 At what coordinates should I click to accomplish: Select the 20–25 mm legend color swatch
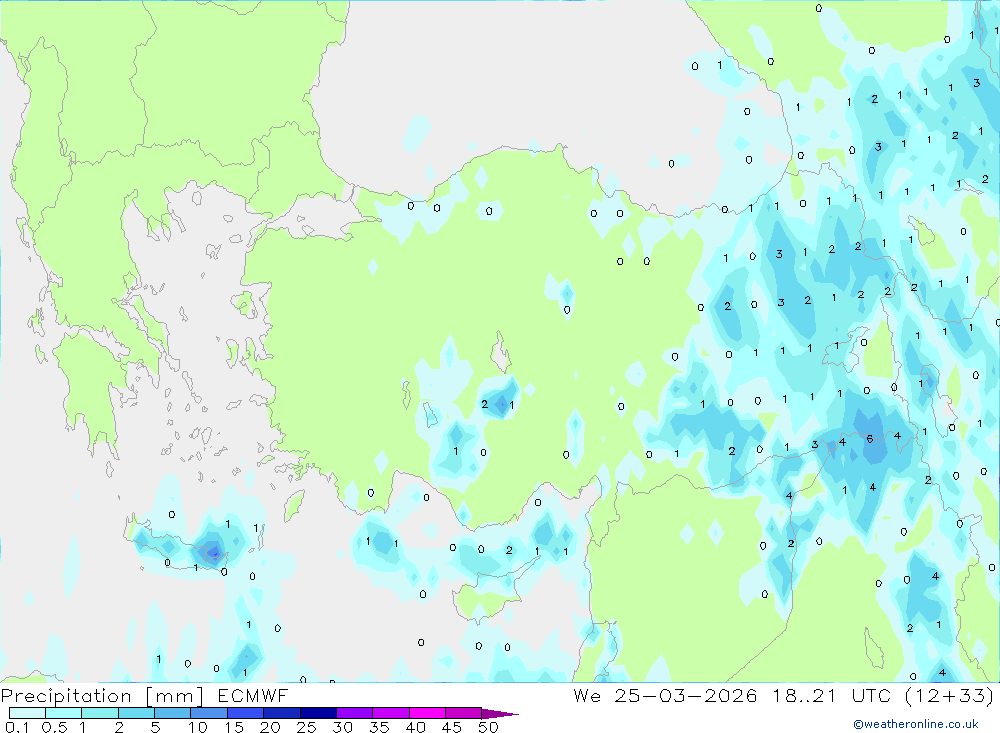pyautogui.click(x=282, y=713)
